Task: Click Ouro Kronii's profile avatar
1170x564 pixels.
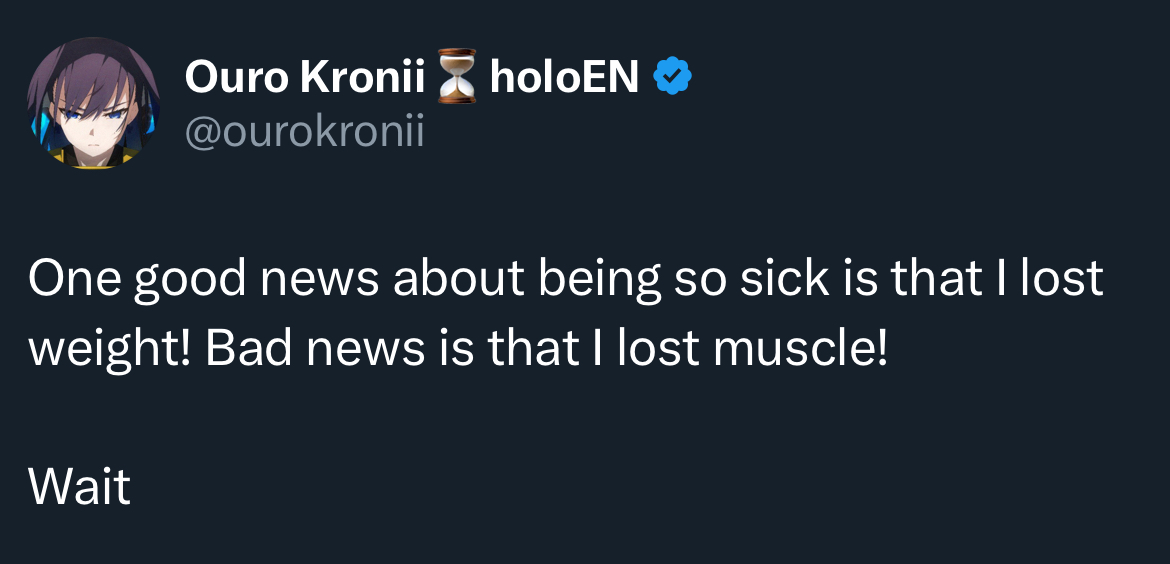Action: click(x=92, y=103)
